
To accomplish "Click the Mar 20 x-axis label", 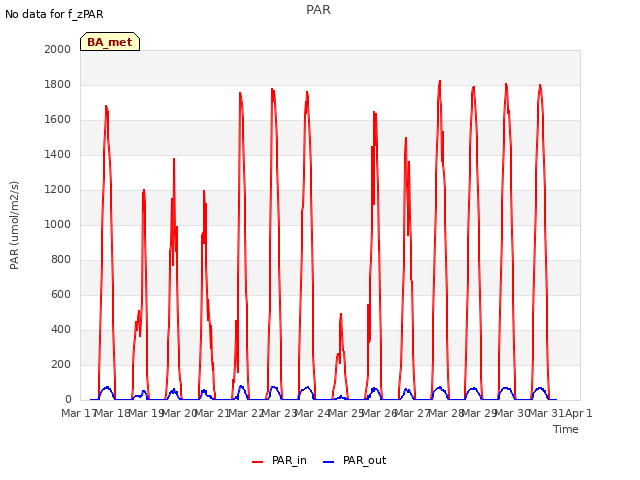I will pos(179,413).
